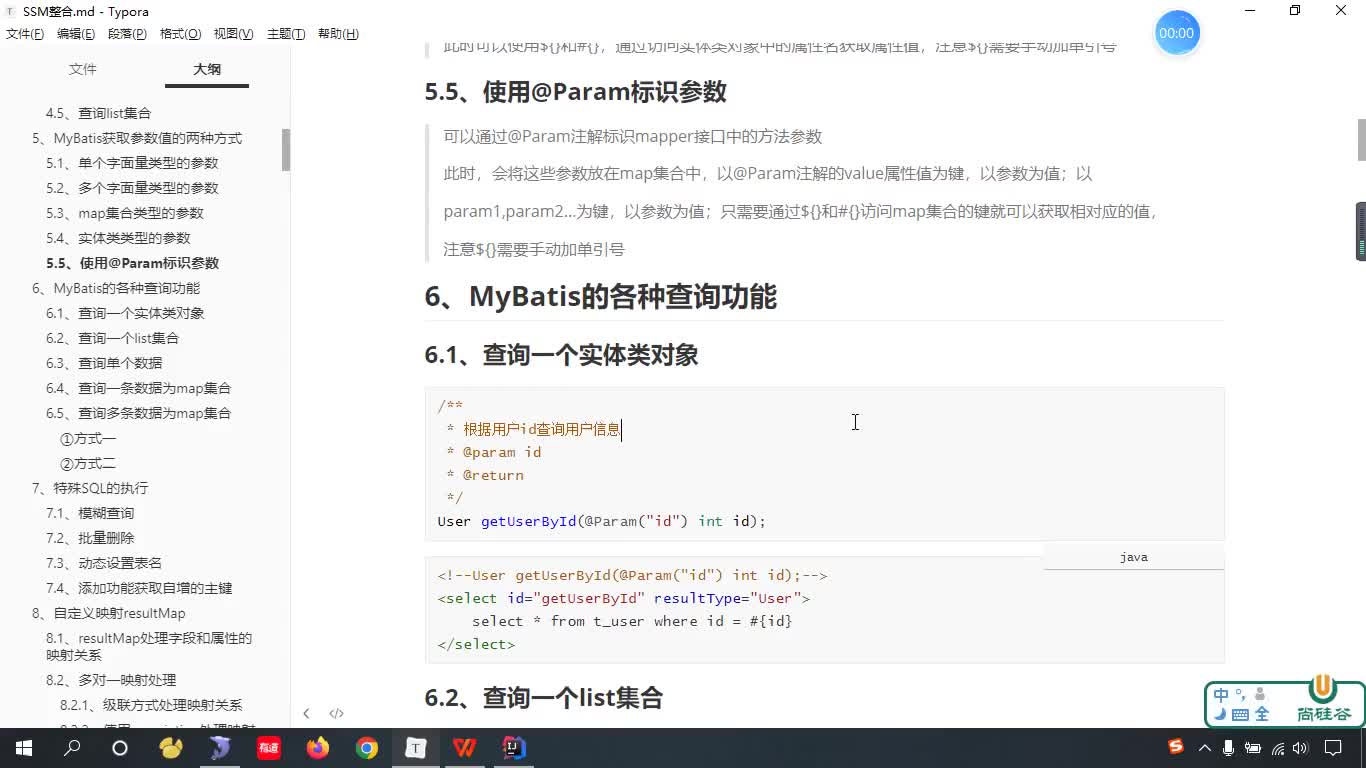This screenshot has width=1366, height=768.
Task: Open the yellow bear app in taskbar
Action: [x=171, y=748]
